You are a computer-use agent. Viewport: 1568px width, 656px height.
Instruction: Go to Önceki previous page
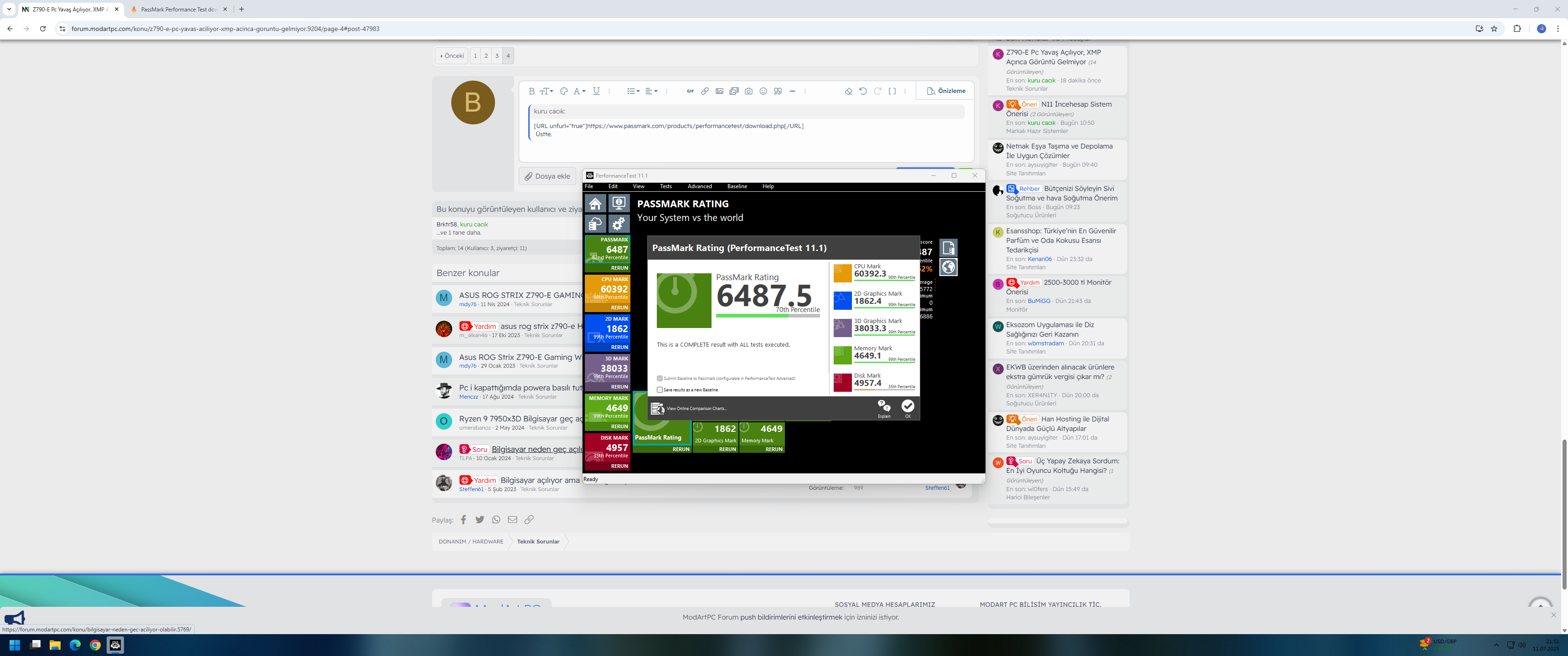point(452,56)
